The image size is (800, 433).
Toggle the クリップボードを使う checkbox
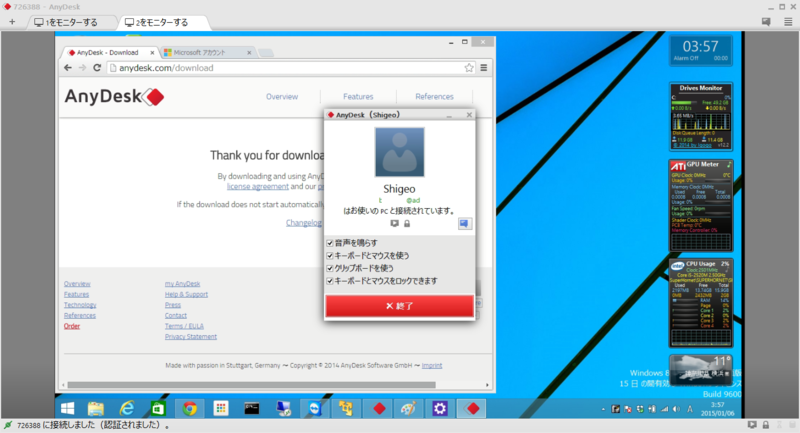click(x=330, y=268)
